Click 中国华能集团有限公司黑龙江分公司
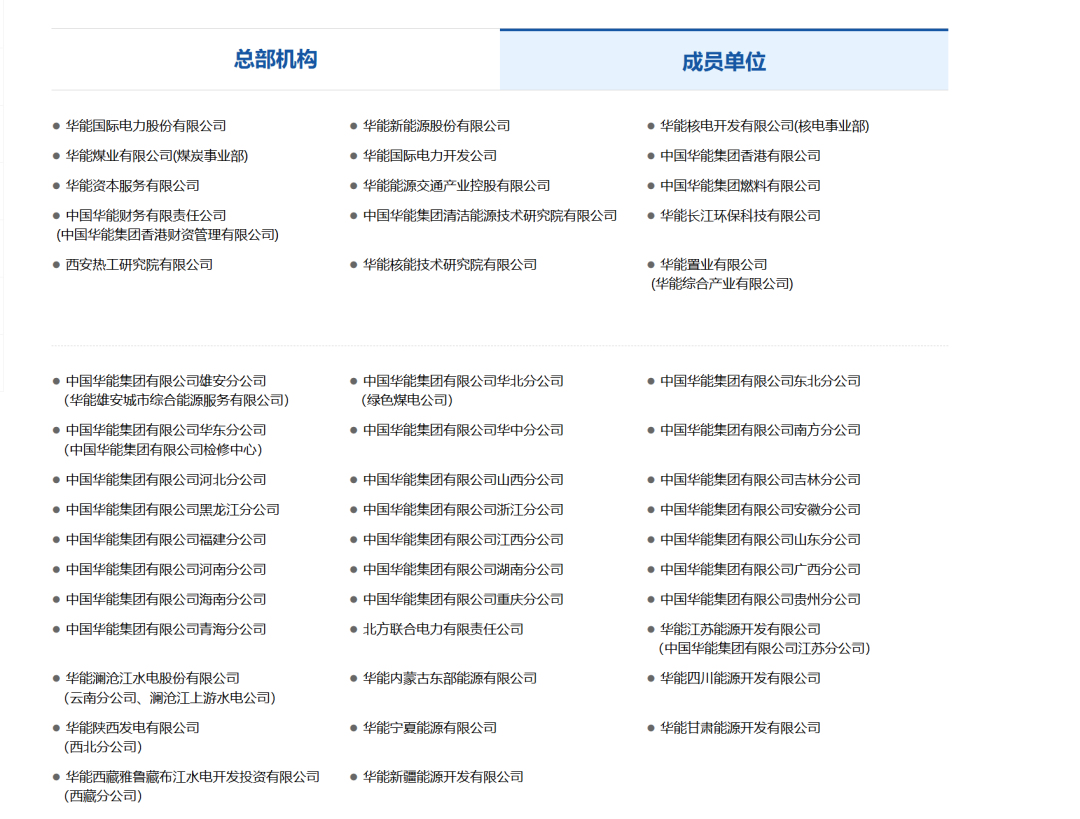 173,510
